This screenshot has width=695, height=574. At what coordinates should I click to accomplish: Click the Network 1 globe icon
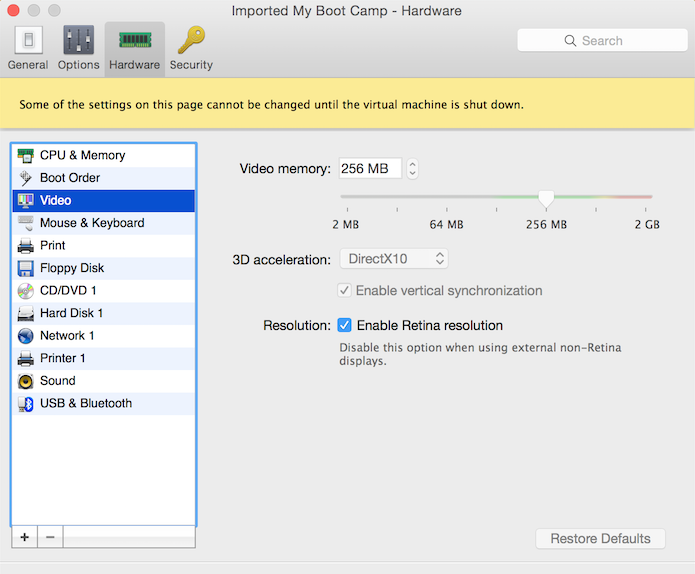coord(26,336)
